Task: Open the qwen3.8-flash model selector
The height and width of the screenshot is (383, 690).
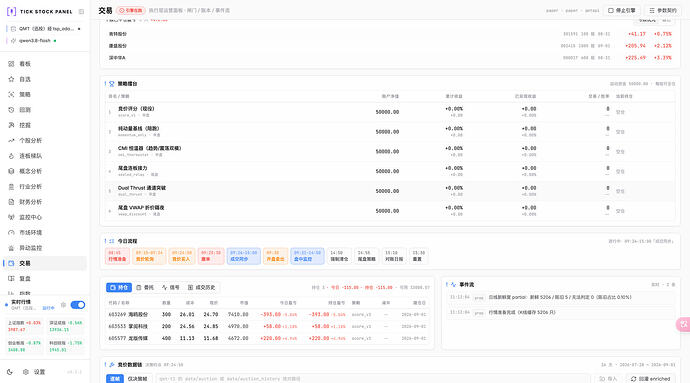Action: tap(33, 41)
